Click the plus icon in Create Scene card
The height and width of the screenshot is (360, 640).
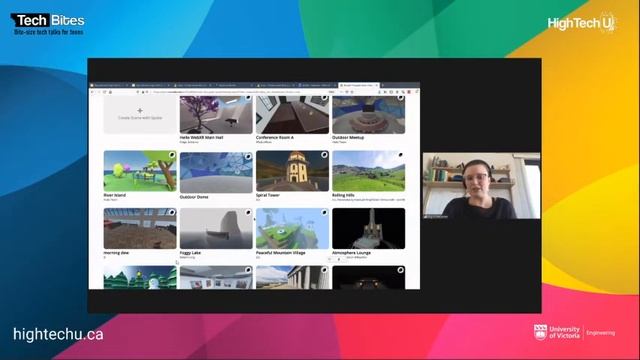pyautogui.click(x=140, y=111)
